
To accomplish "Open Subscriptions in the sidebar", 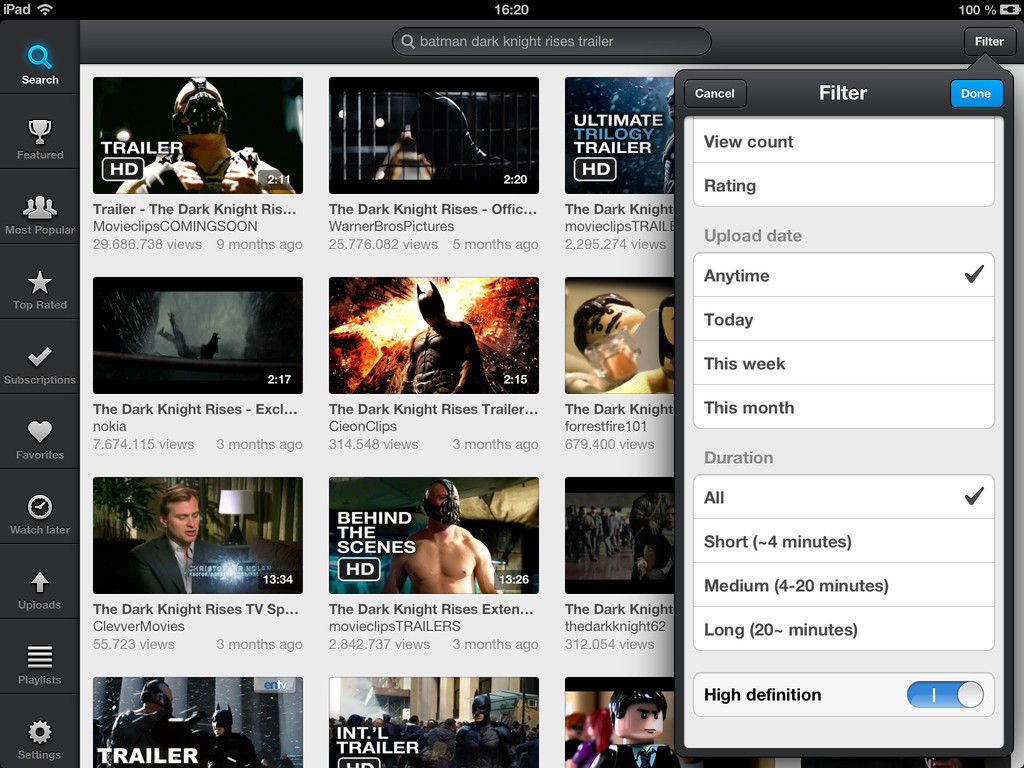I will point(40,364).
